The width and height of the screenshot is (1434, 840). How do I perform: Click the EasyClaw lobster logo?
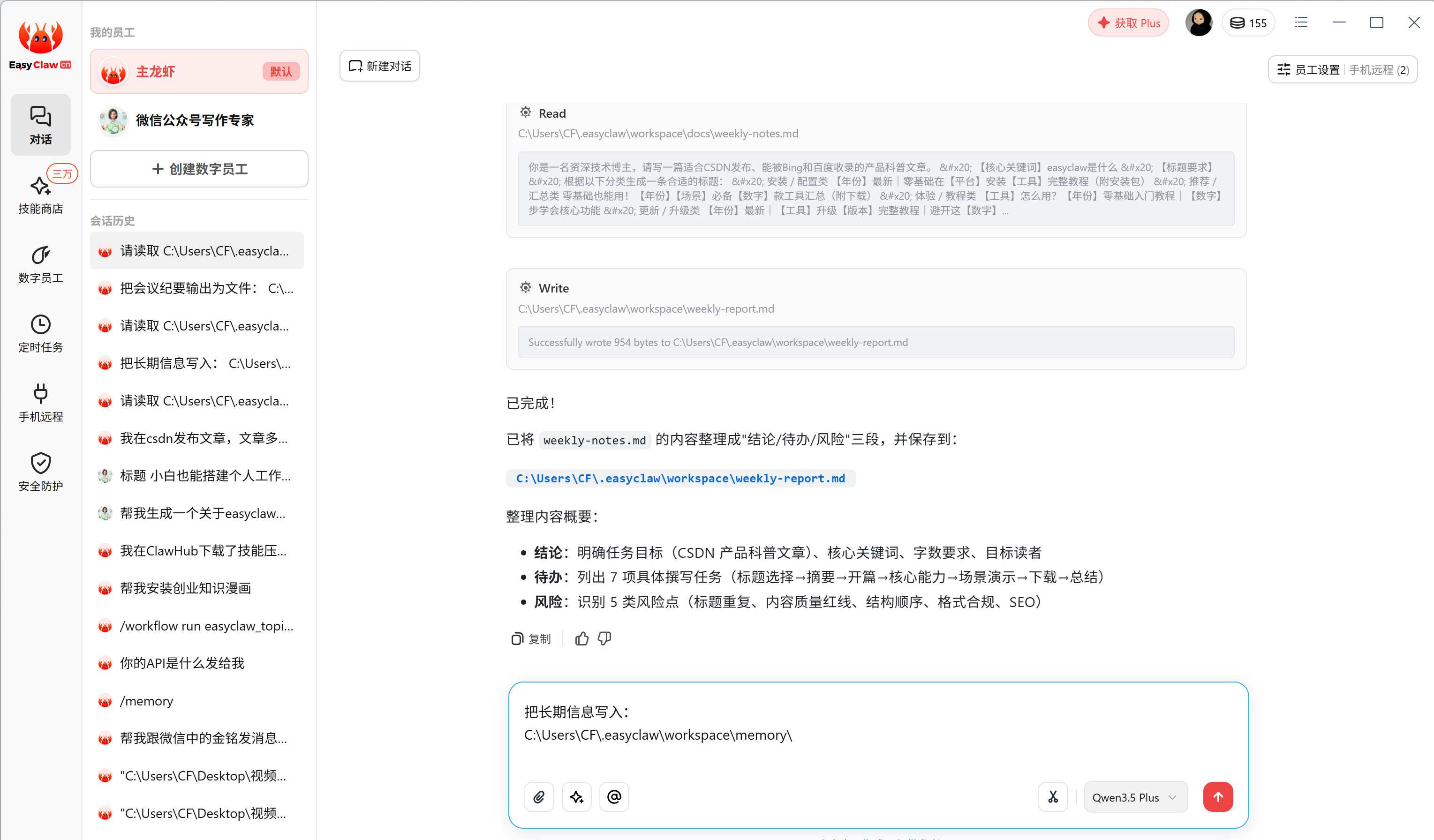pyautogui.click(x=40, y=45)
